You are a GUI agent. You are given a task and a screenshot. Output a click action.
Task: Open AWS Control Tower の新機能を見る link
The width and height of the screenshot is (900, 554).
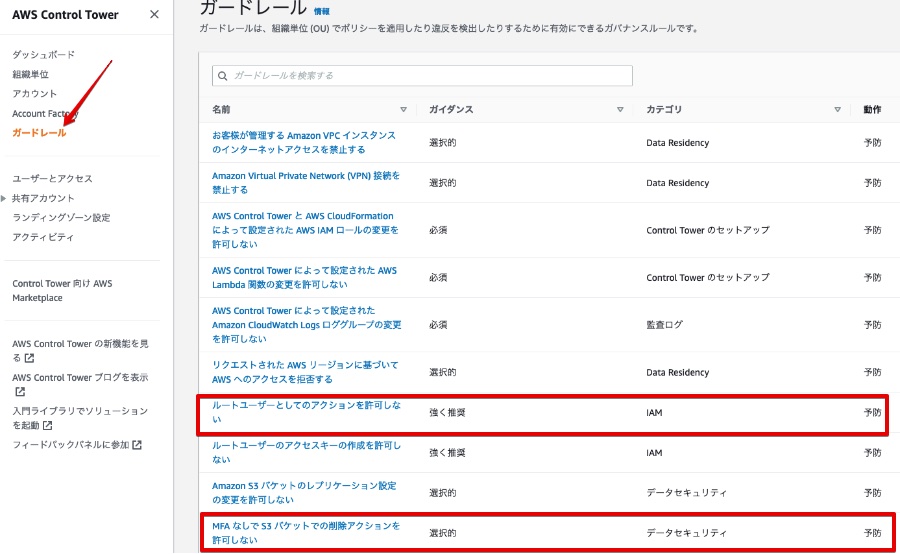[80, 351]
